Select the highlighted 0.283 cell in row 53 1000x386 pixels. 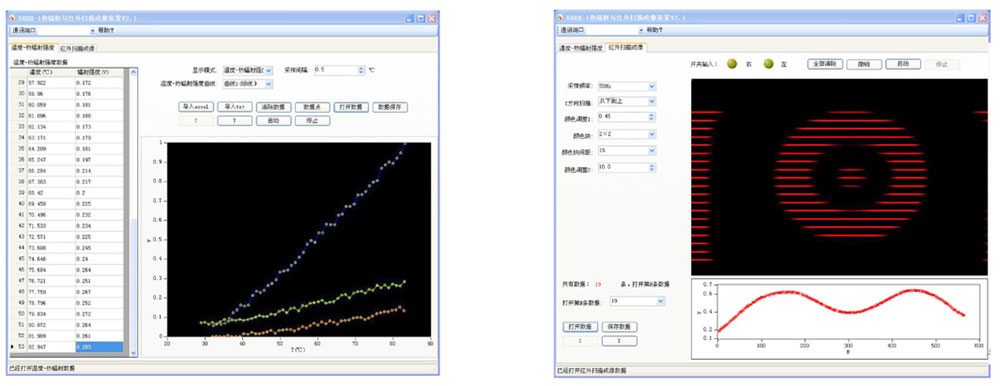click(x=99, y=346)
